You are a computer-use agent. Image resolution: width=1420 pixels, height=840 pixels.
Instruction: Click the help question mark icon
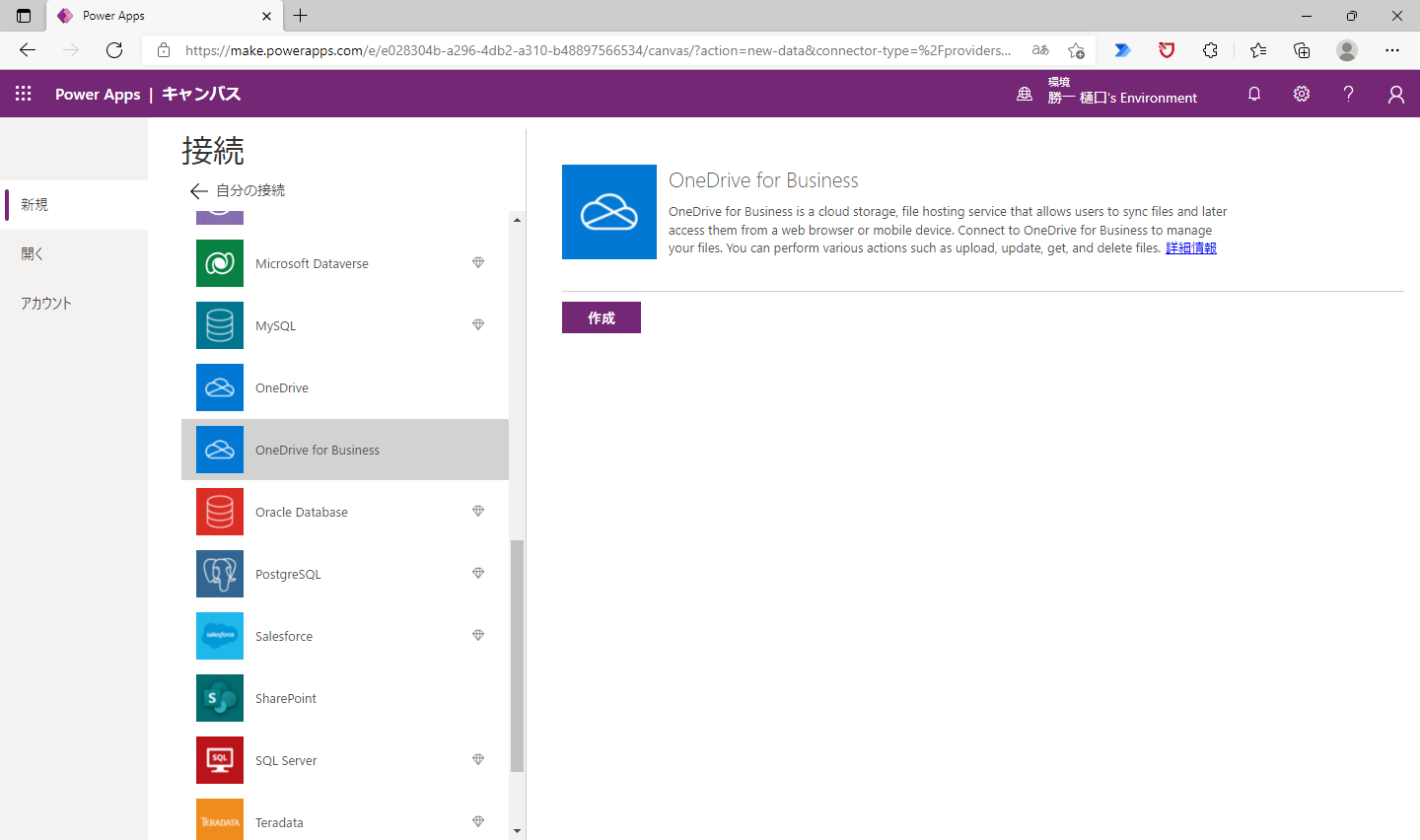(1348, 94)
